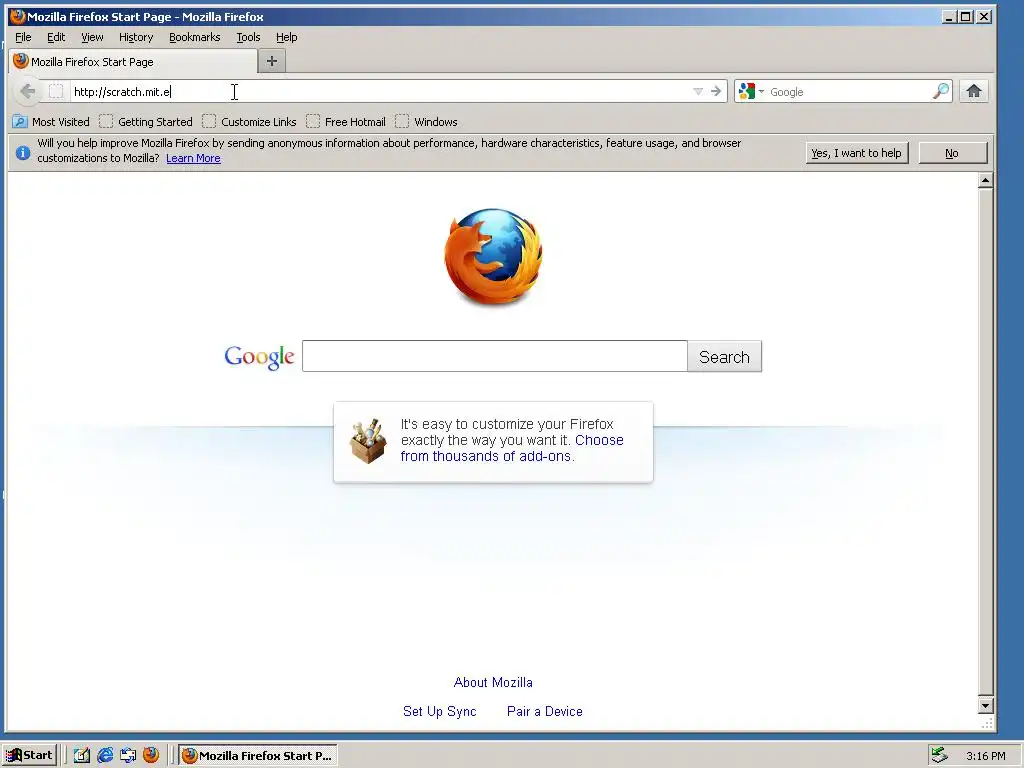The width and height of the screenshot is (1024, 768).
Task: Launch Internet Explorer from quick launch
Action: [x=104, y=756]
